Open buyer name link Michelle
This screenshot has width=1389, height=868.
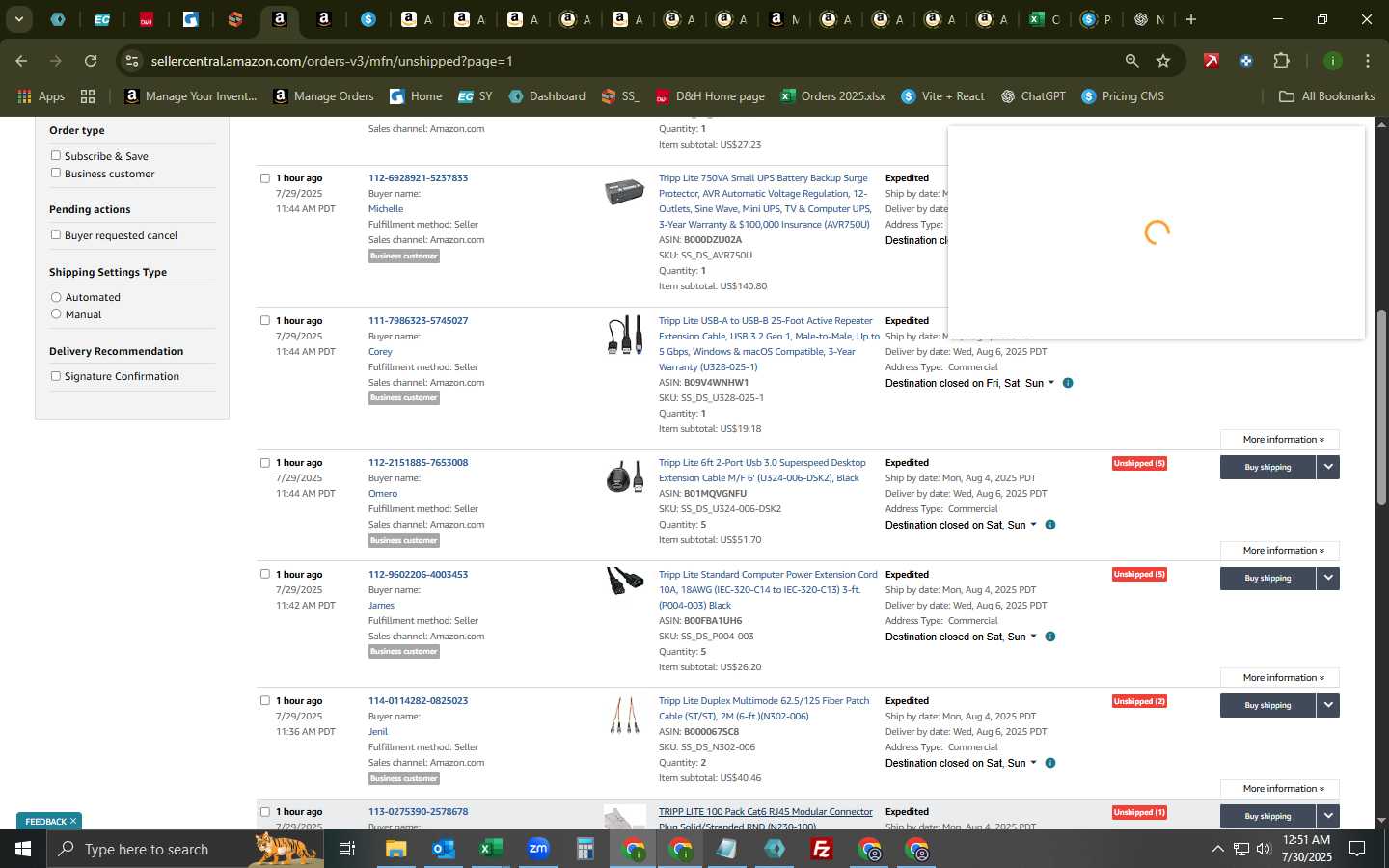click(x=386, y=209)
